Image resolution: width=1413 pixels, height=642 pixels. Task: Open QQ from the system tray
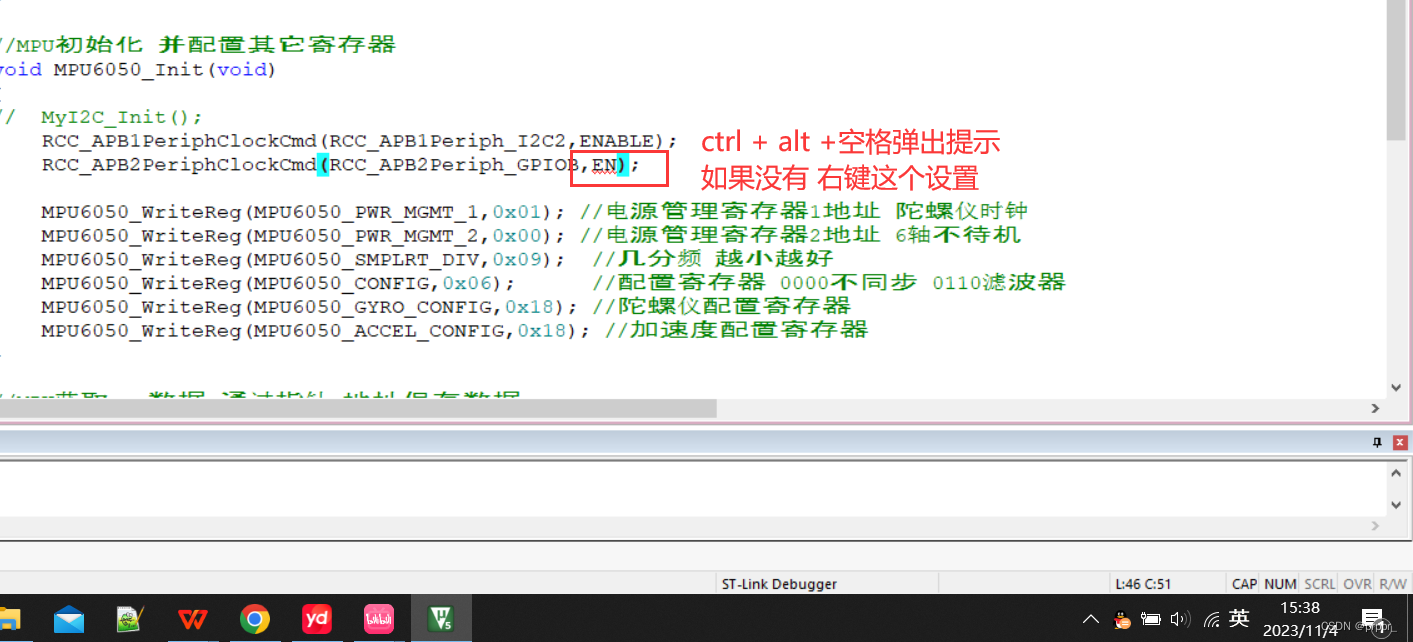(x=1121, y=618)
